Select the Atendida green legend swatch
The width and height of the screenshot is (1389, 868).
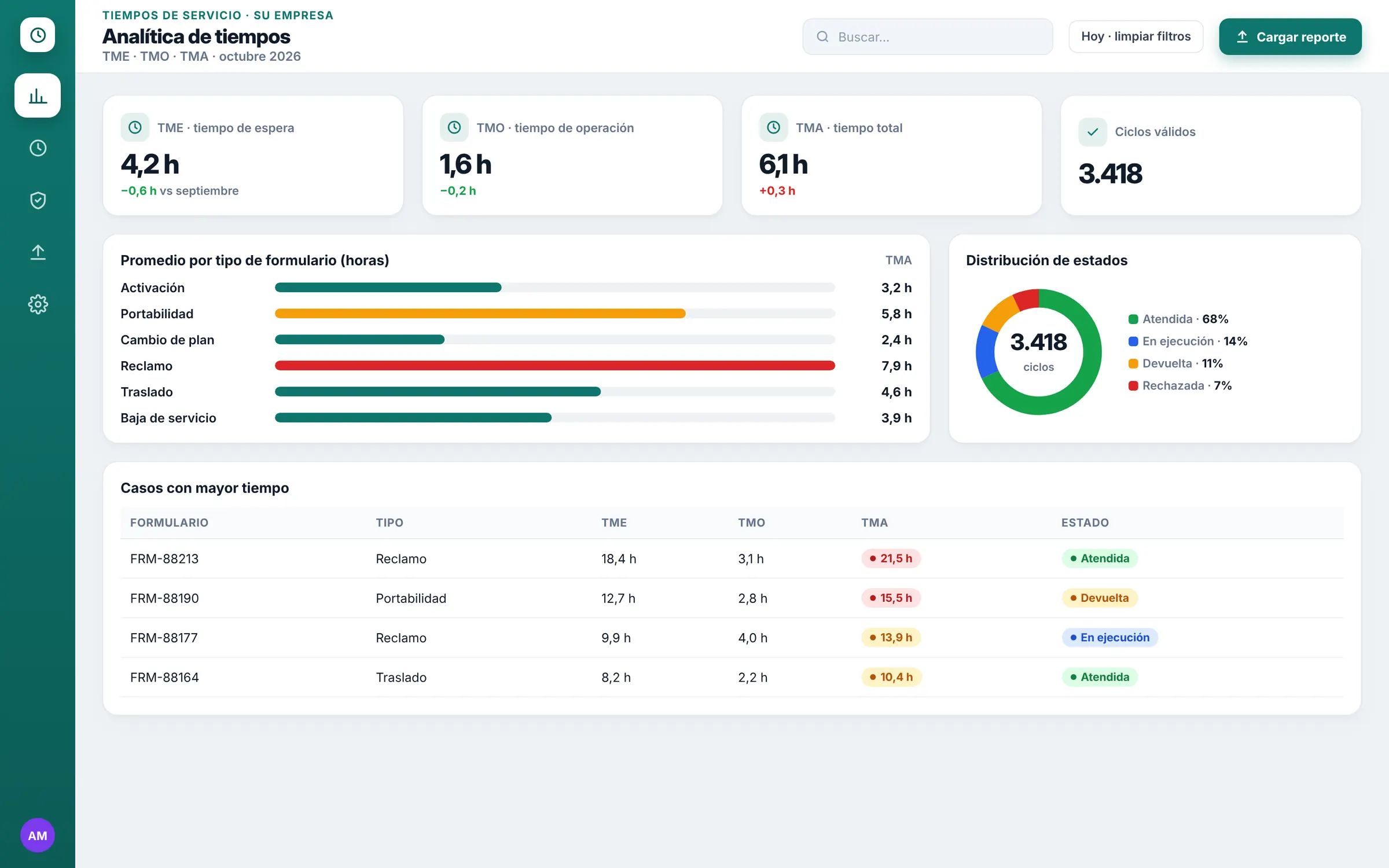(x=1133, y=319)
